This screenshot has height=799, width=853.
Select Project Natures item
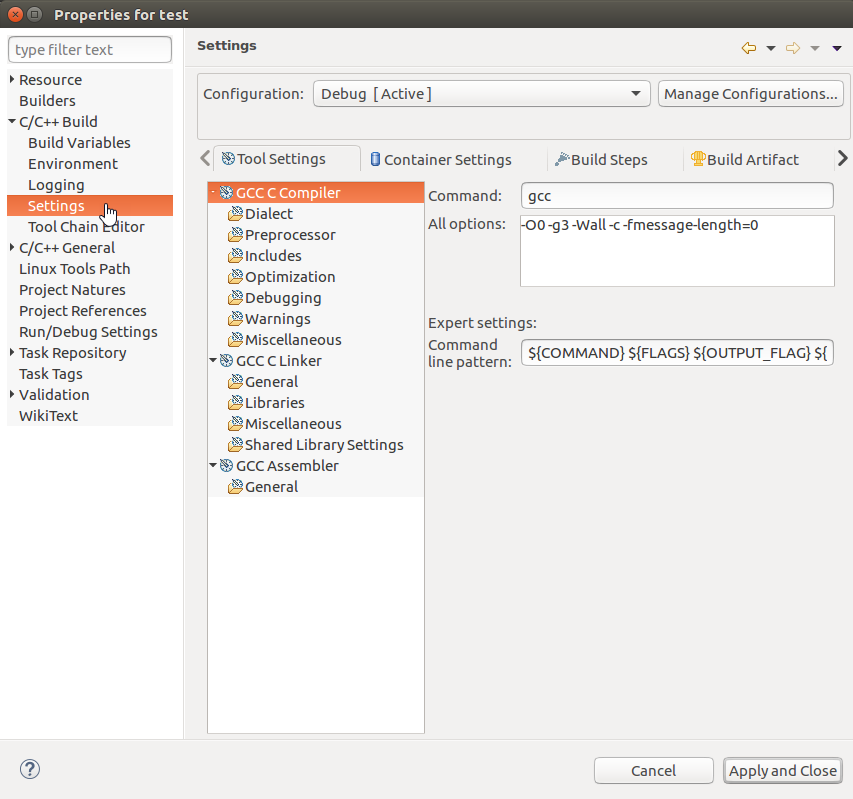(72, 290)
